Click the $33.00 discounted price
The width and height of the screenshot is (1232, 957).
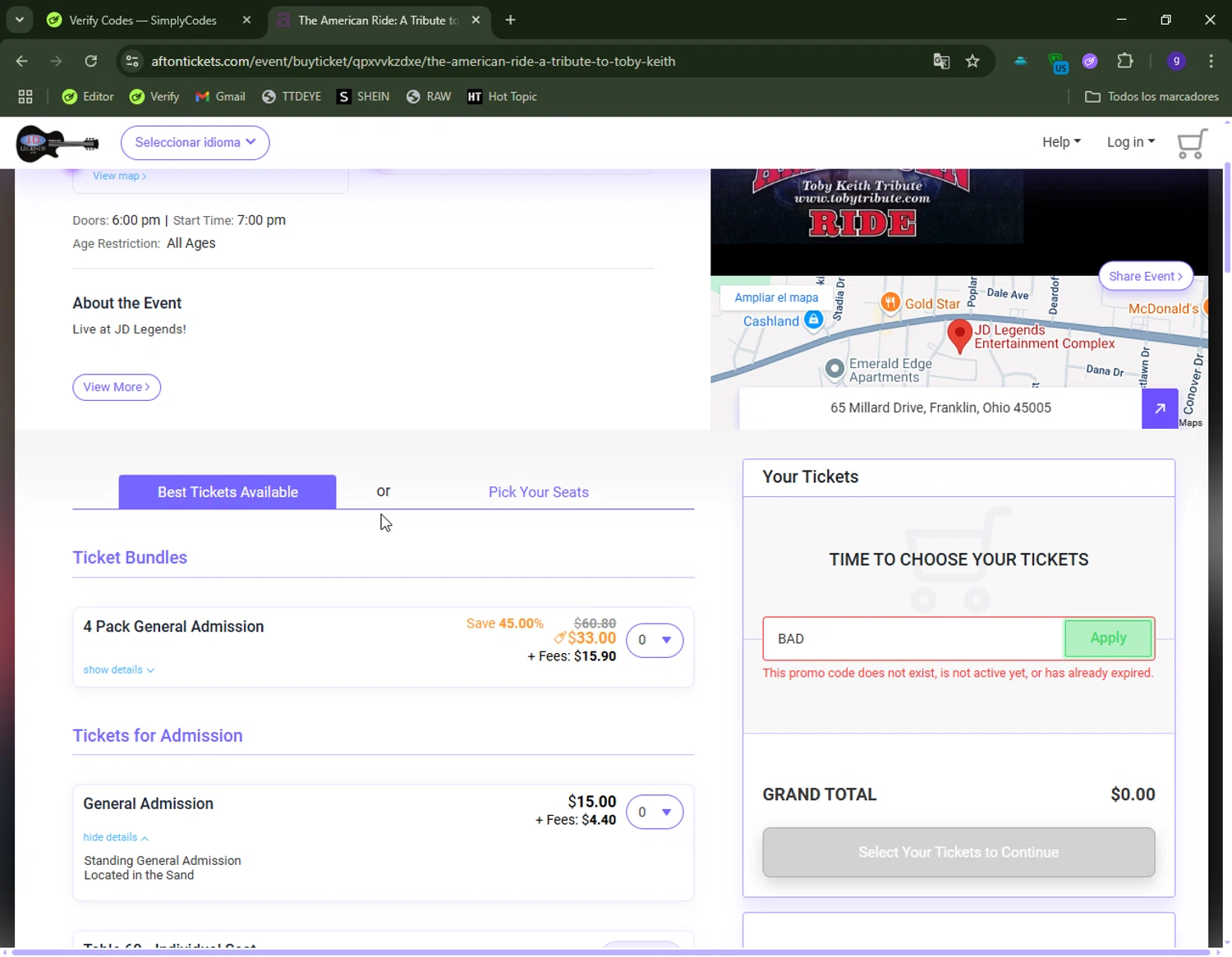(591, 638)
